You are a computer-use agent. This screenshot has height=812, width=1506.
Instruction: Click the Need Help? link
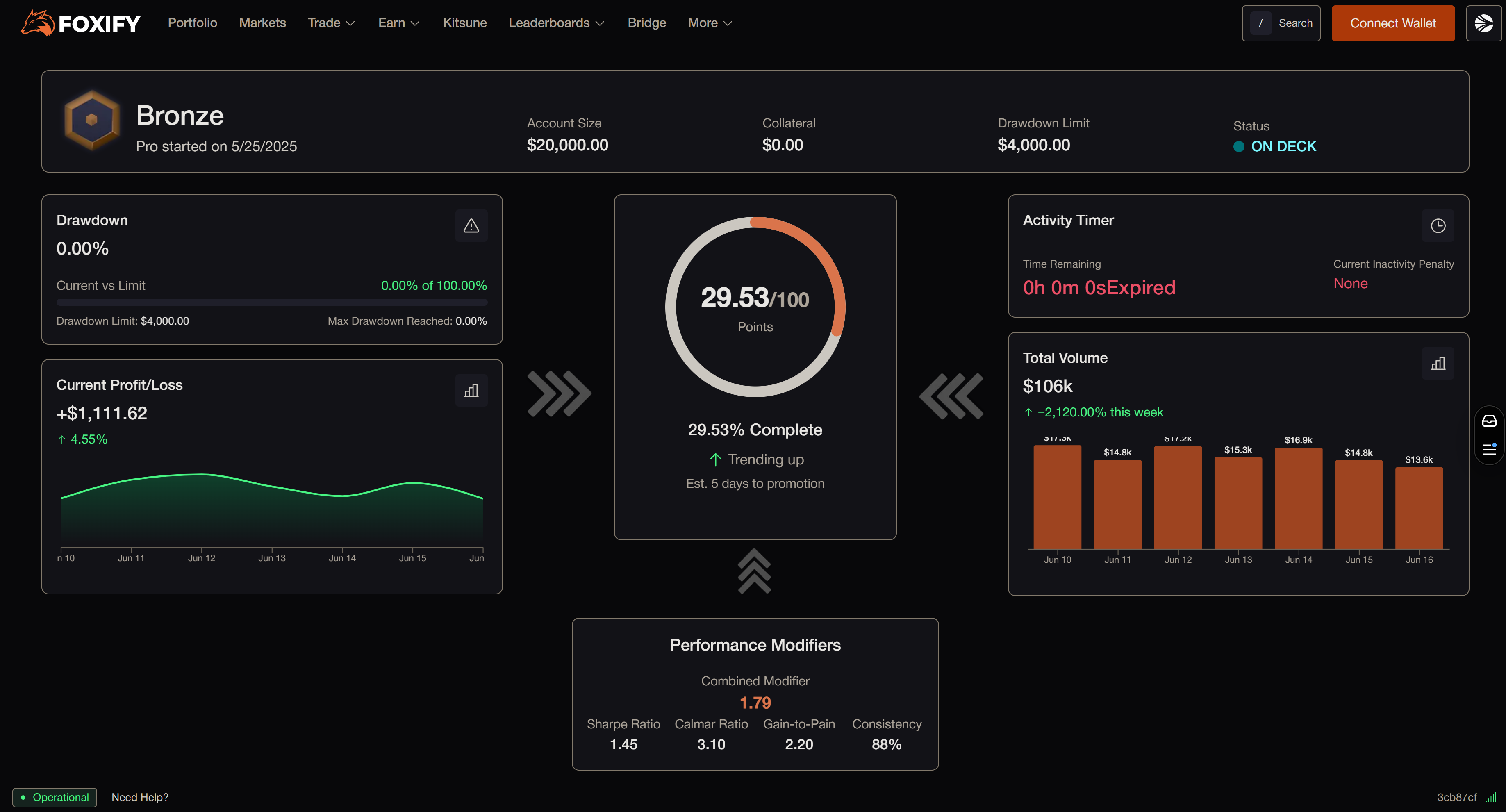click(140, 797)
